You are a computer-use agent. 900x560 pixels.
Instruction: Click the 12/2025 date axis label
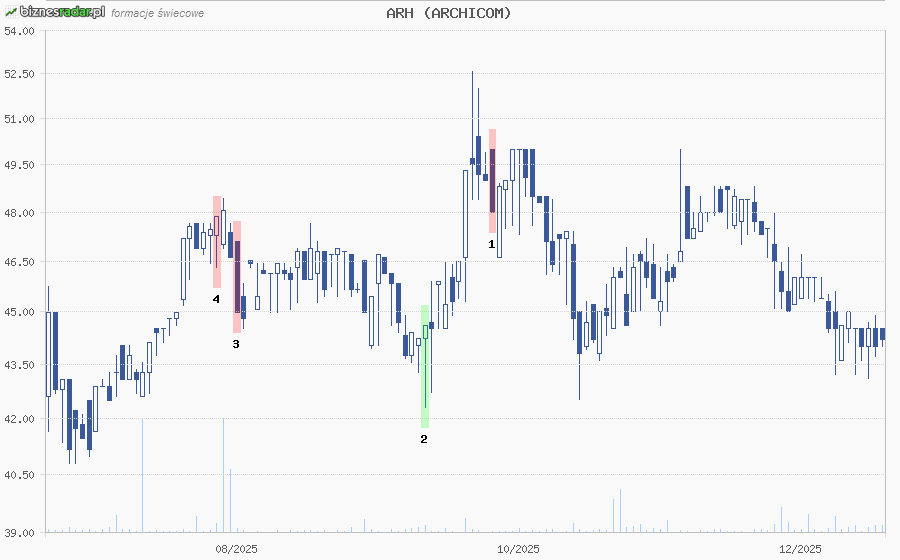pos(800,548)
